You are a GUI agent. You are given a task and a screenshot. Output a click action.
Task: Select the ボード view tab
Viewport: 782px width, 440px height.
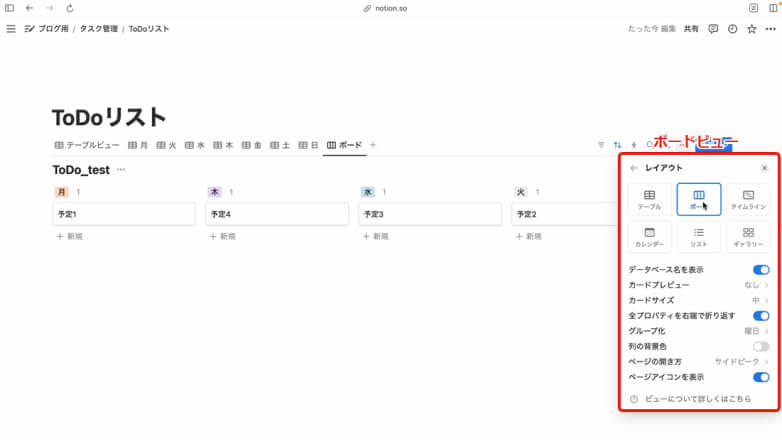(345, 145)
